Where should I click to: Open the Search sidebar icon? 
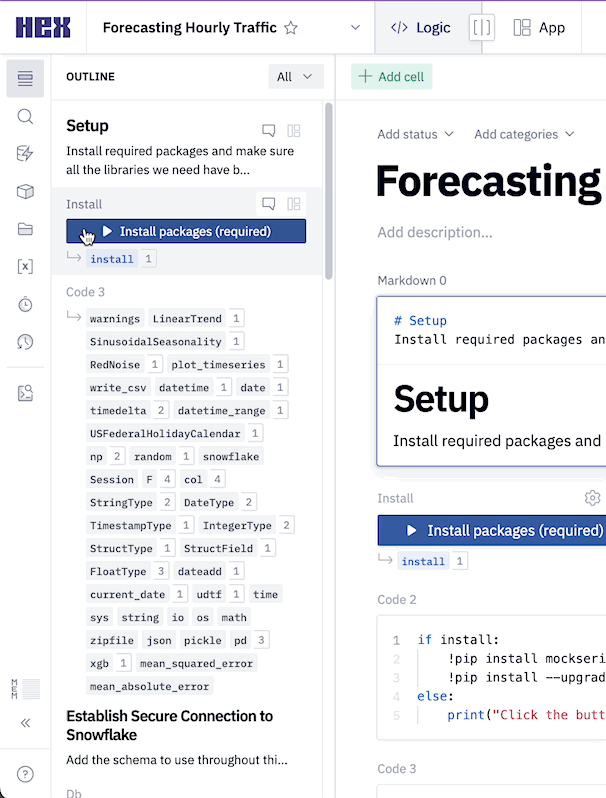pyautogui.click(x=25, y=116)
